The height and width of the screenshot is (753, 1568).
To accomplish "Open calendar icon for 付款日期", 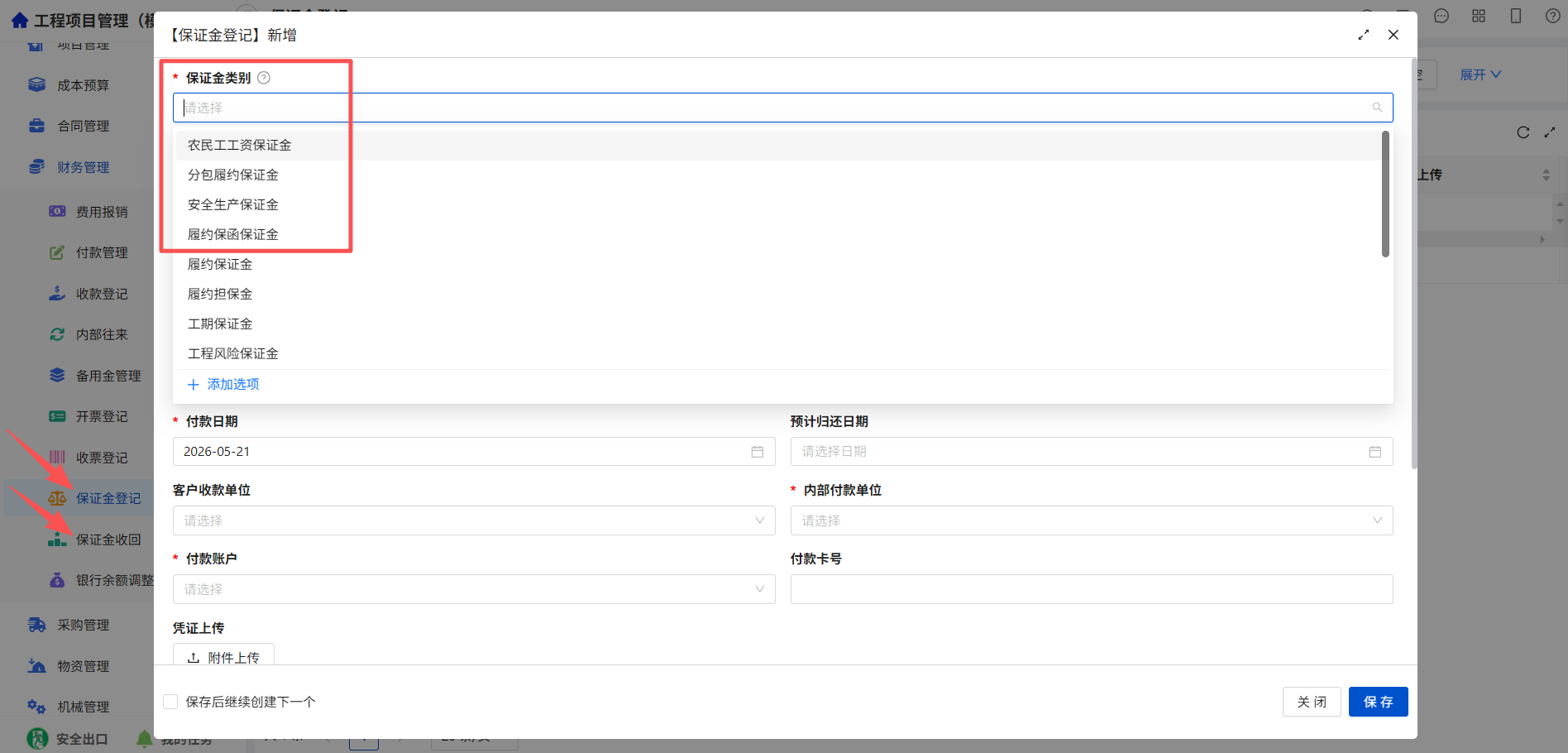I will coord(757,452).
